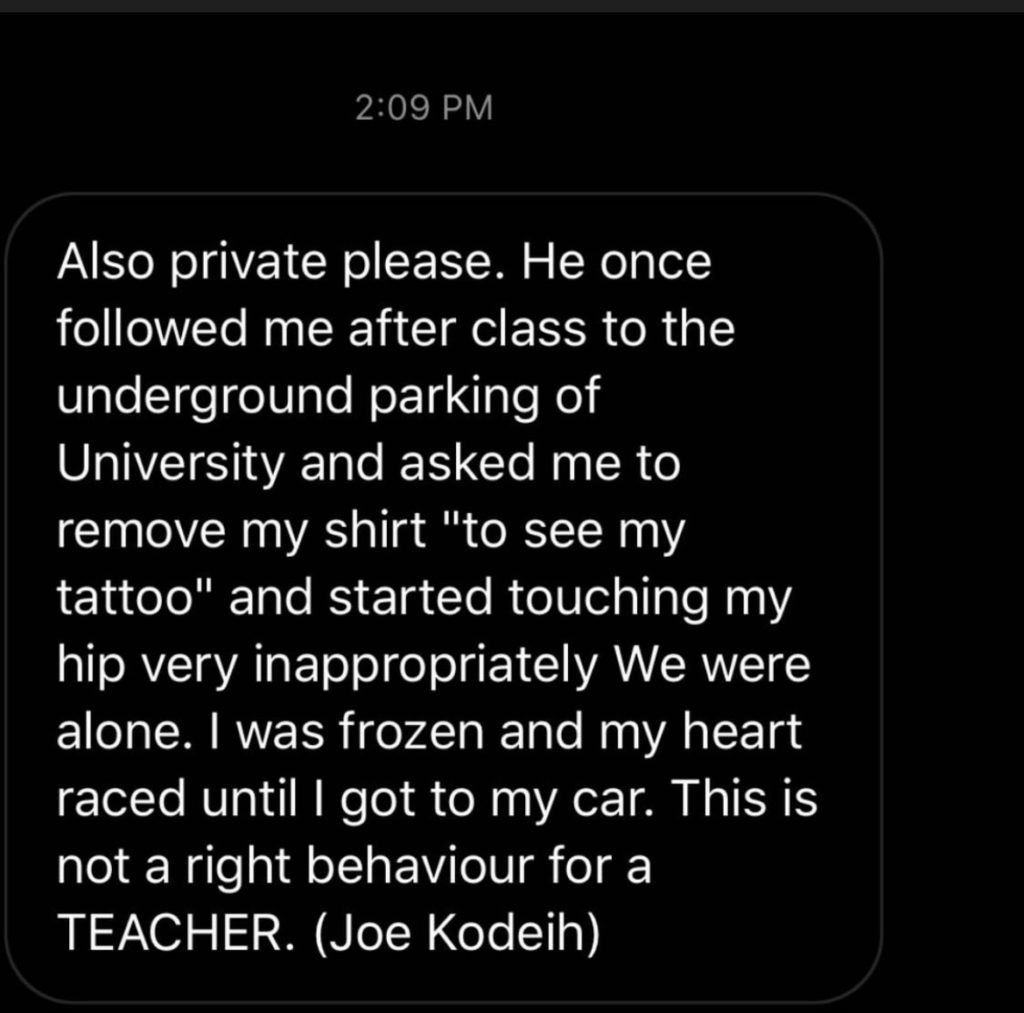Click the parenthesized name ending the message
Image resolution: width=1024 pixels, height=1013 pixels.
pos(457,933)
